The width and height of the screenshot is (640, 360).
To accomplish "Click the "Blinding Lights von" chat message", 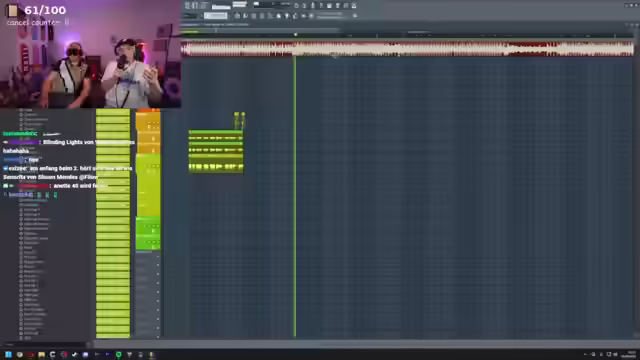I will [69, 142].
